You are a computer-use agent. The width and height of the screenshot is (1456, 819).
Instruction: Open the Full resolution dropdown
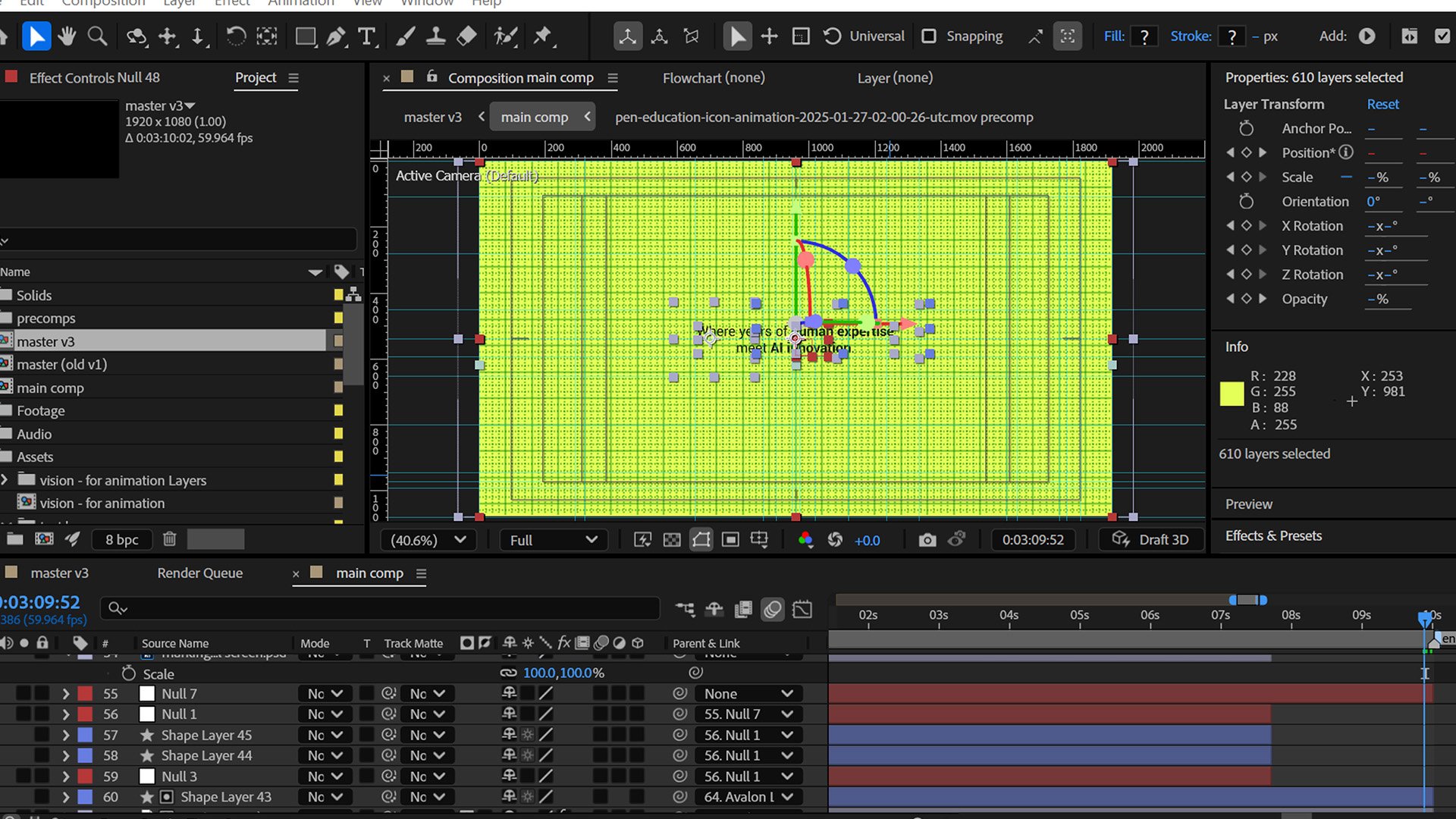pyautogui.click(x=553, y=540)
